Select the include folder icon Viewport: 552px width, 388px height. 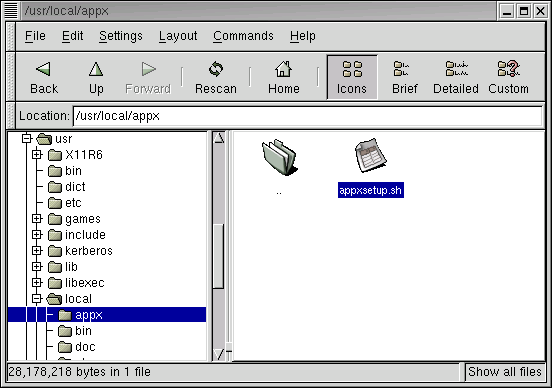[x=55, y=235]
